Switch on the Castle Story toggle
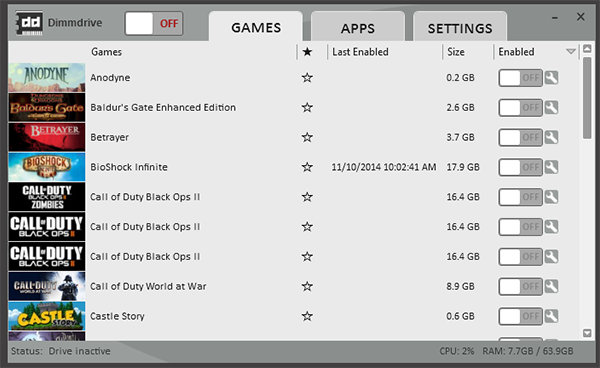This screenshot has width=600, height=368. [x=520, y=316]
